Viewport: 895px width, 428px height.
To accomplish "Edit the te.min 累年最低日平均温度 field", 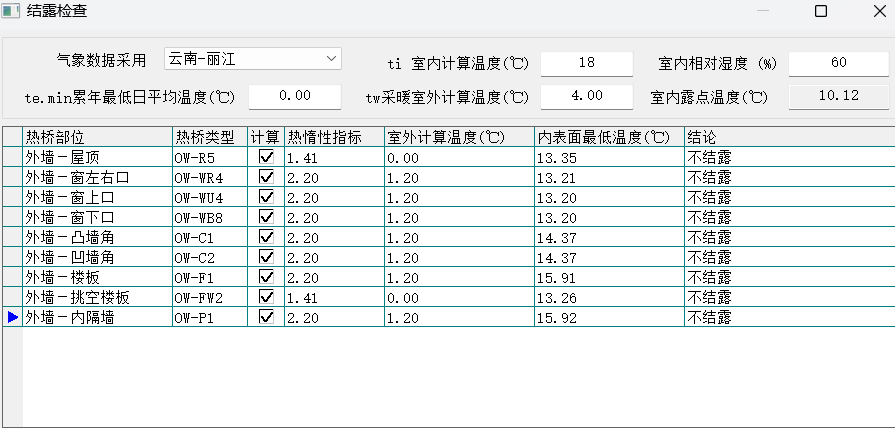I will tap(296, 96).
